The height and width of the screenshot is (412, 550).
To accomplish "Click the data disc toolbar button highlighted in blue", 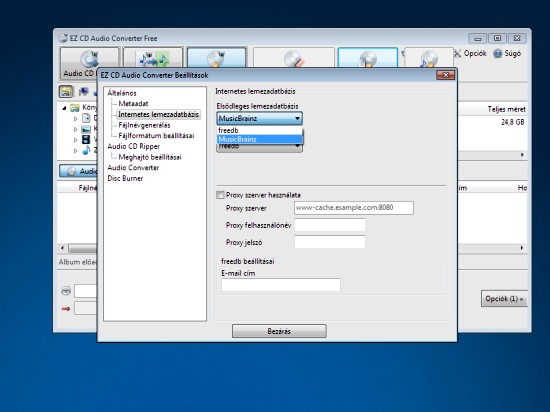I will pyautogui.click(x=368, y=58).
